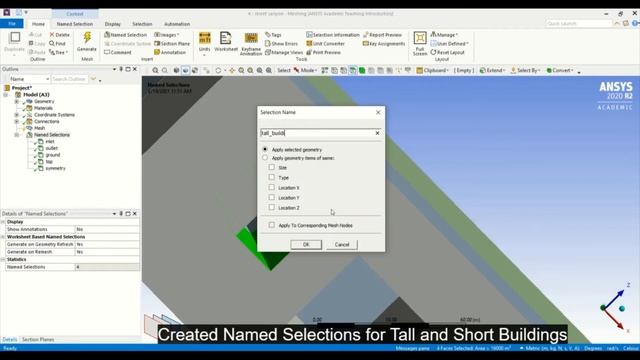This screenshot has height=360, width=640.
Task: Click OK in Selection Name dialog
Action: click(306, 244)
